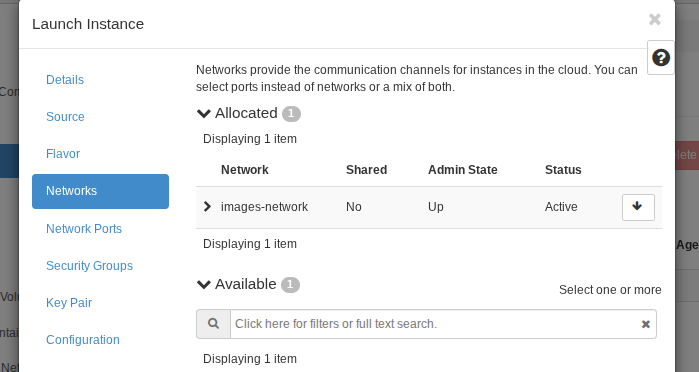Switch to the Configuration step
Viewport: 699px width, 372px height.
tap(82, 340)
